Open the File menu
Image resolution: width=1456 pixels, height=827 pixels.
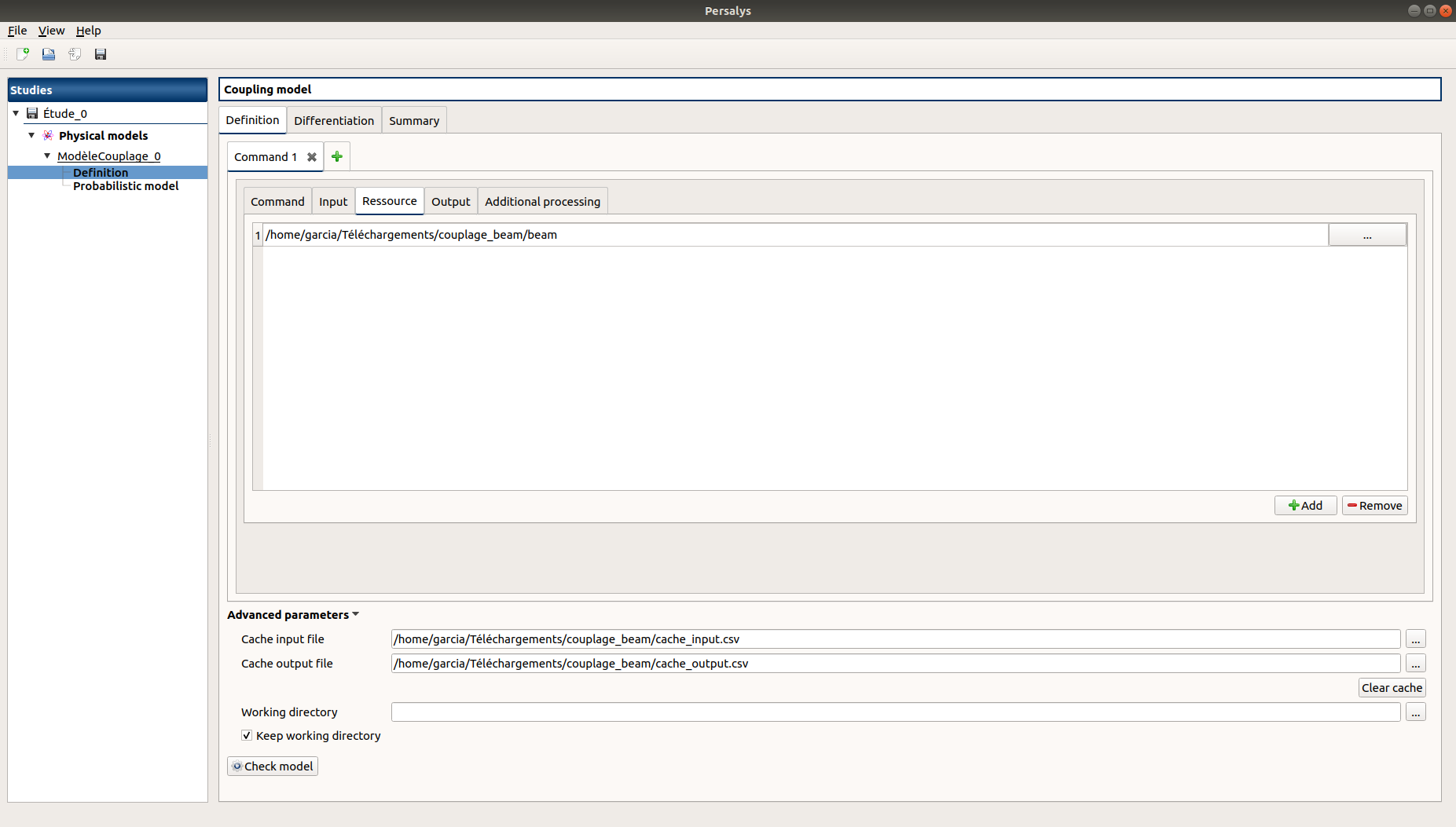17,31
